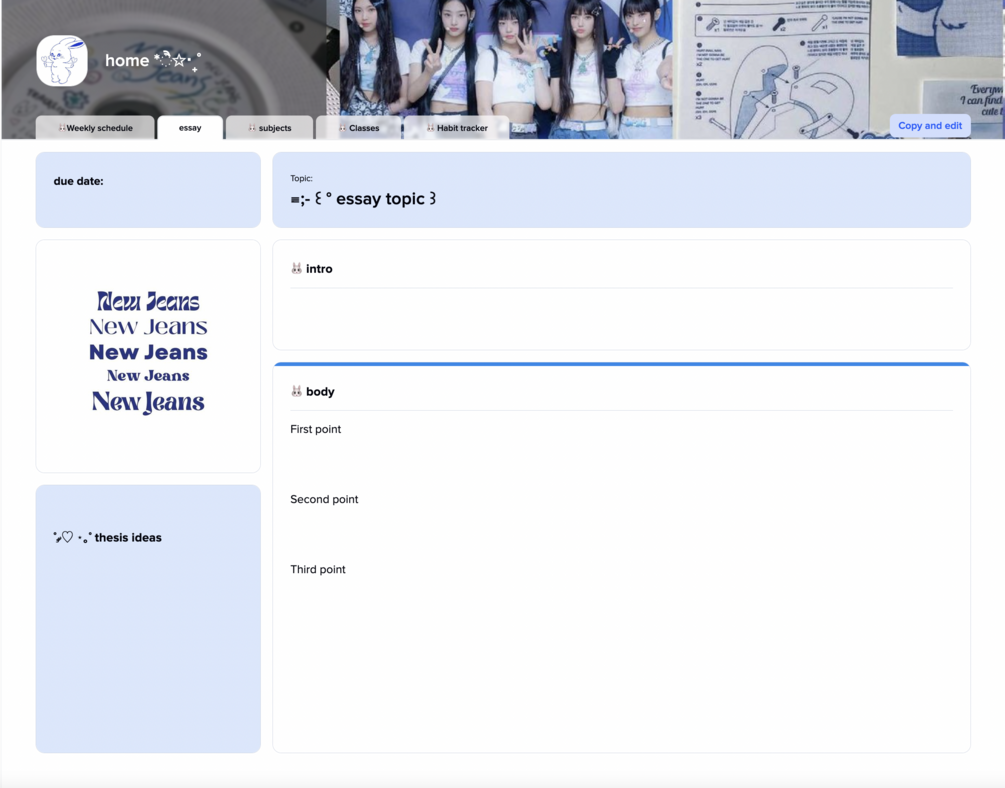The width and height of the screenshot is (1005, 788).
Task: Select the essay tab
Action: [x=190, y=128]
